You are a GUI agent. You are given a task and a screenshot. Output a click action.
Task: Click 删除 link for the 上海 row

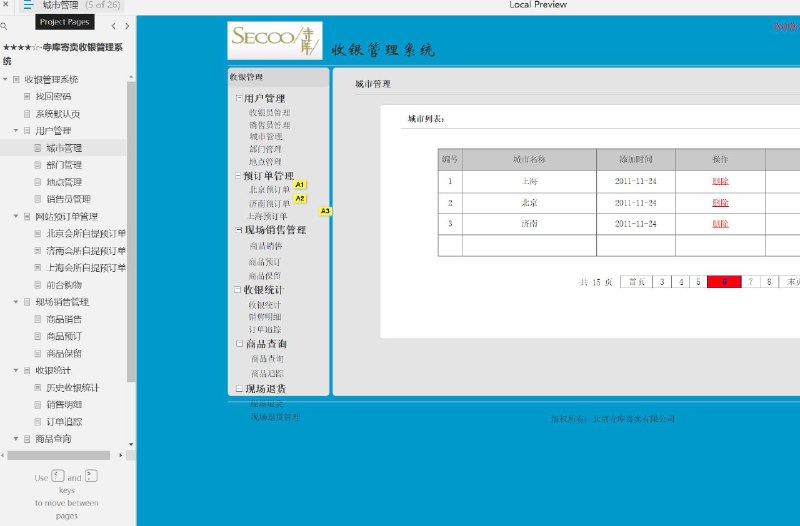(720, 181)
